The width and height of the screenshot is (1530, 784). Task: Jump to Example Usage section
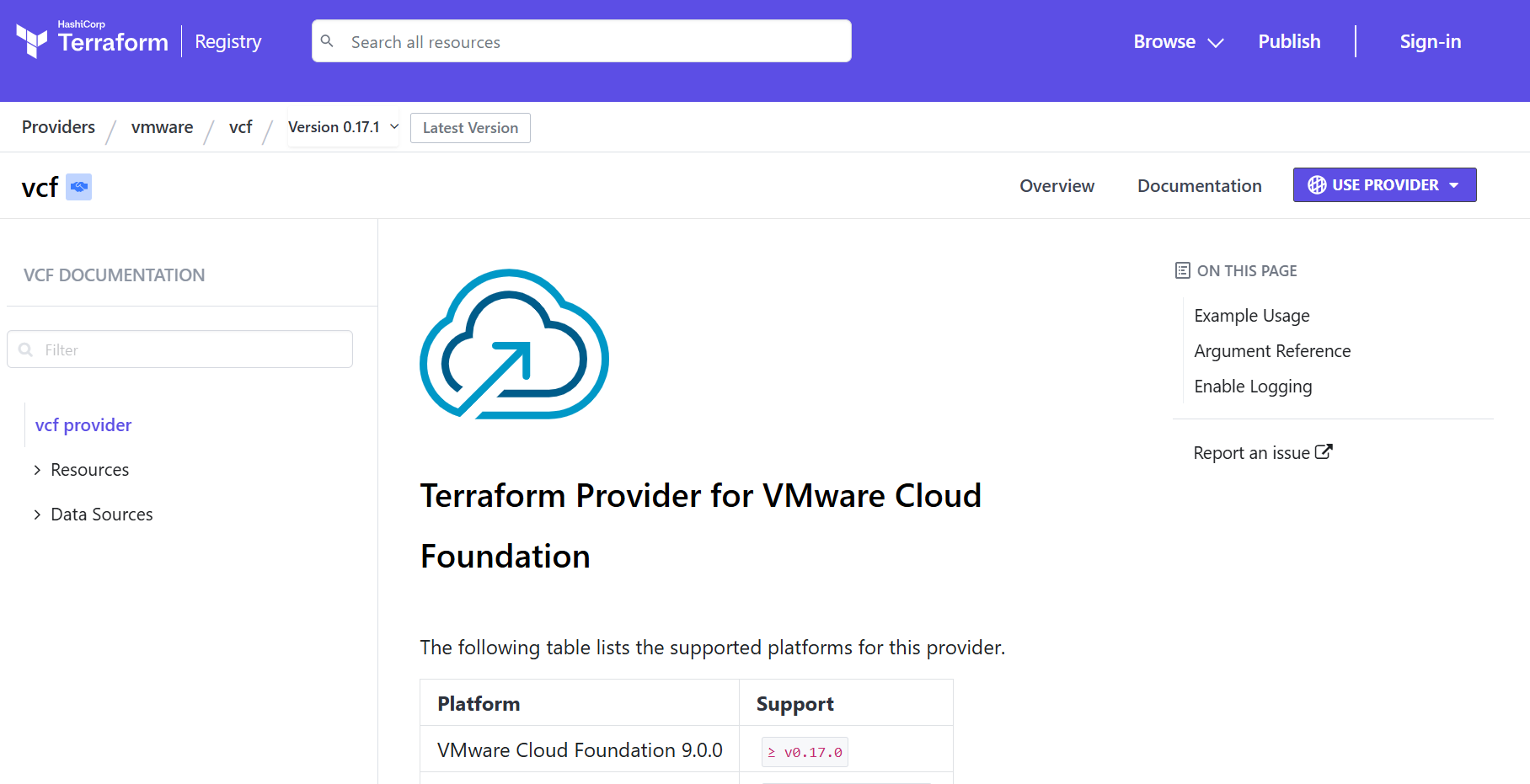click(1251, 316)
